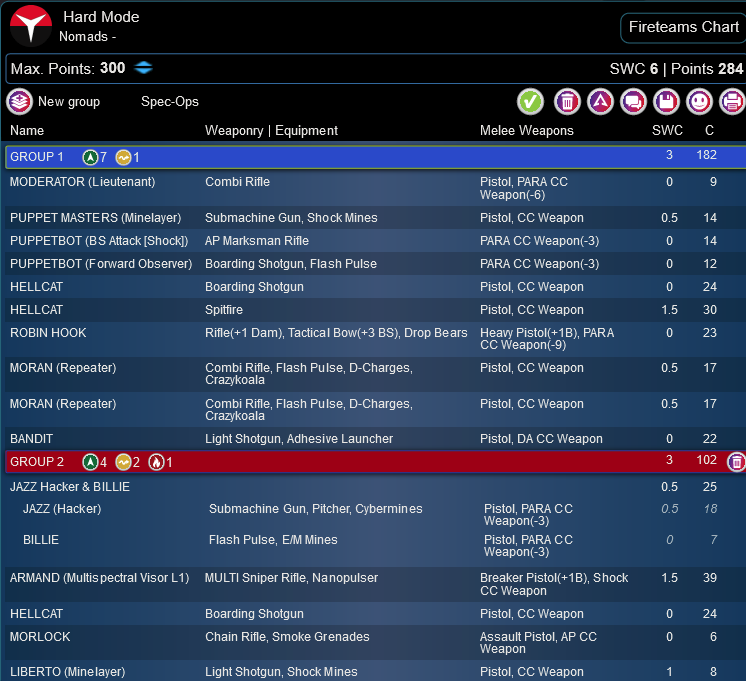Select ROBIN HOOK row
This screenshot has width=746, height=681.
[x=375, y=338]
